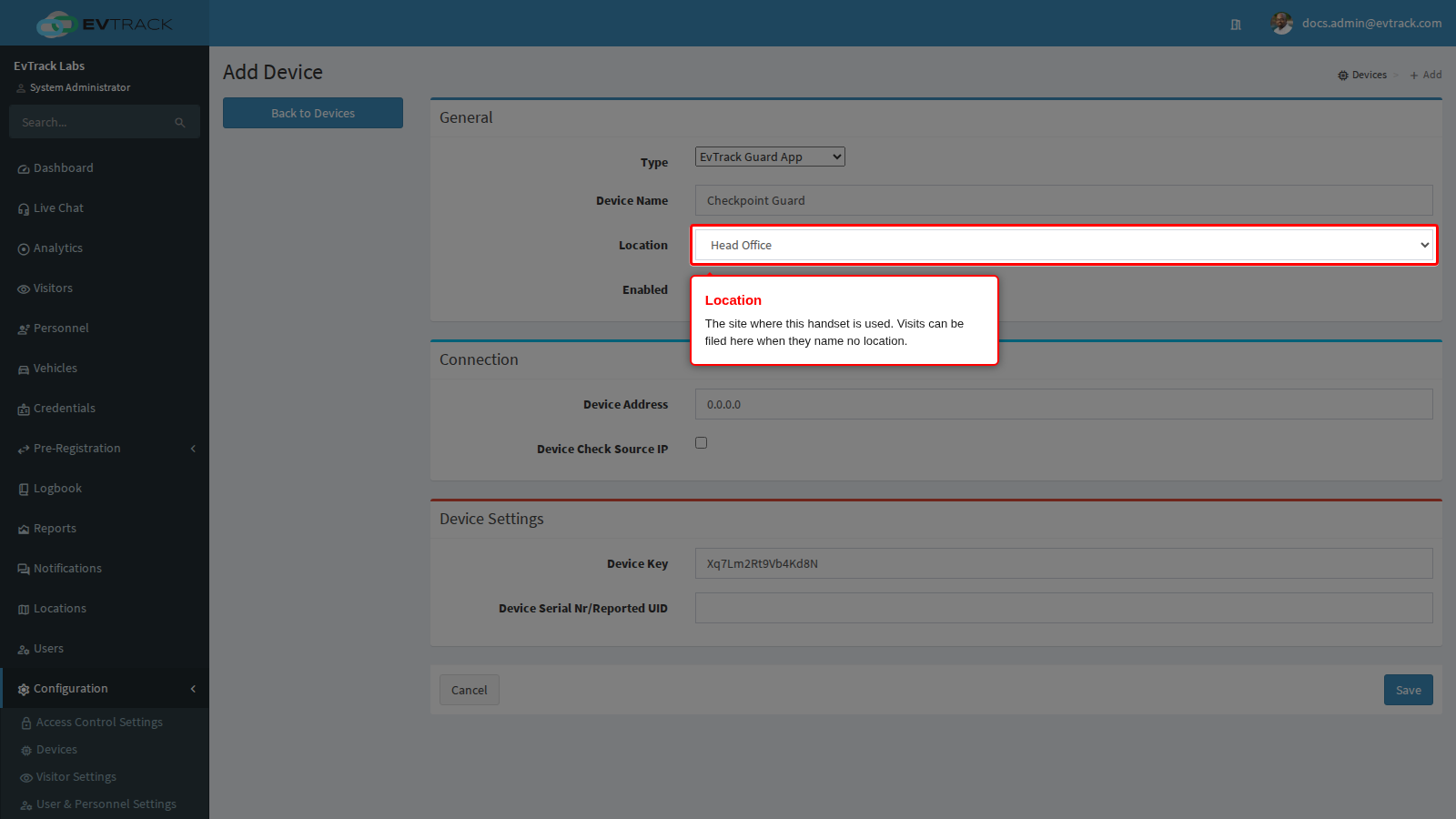This screenshot has width=1456, height=819.
Task: Click the Cancel button
Action: point(470,690)
